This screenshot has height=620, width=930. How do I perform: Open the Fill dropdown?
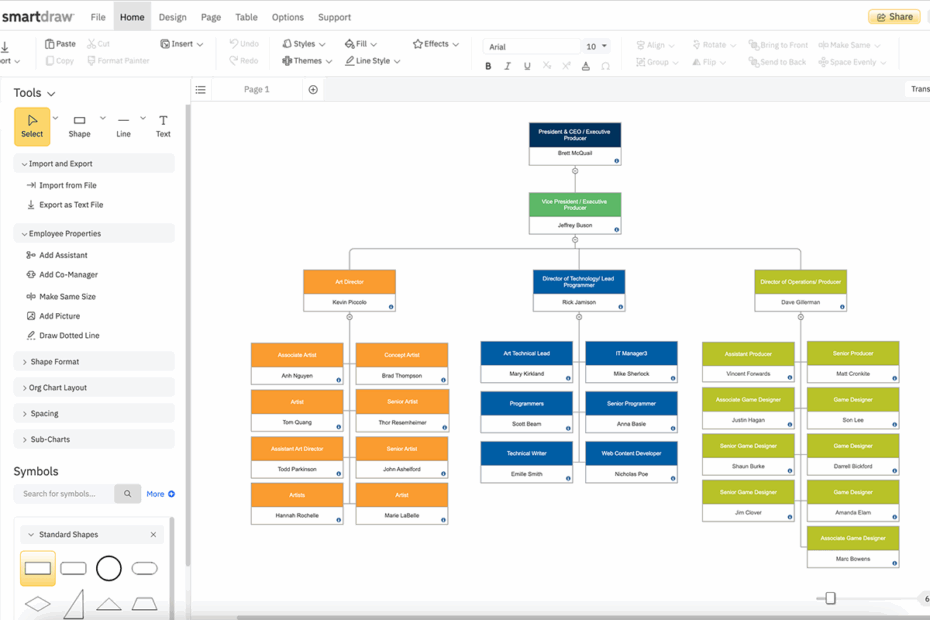click(x=361, y=44)
